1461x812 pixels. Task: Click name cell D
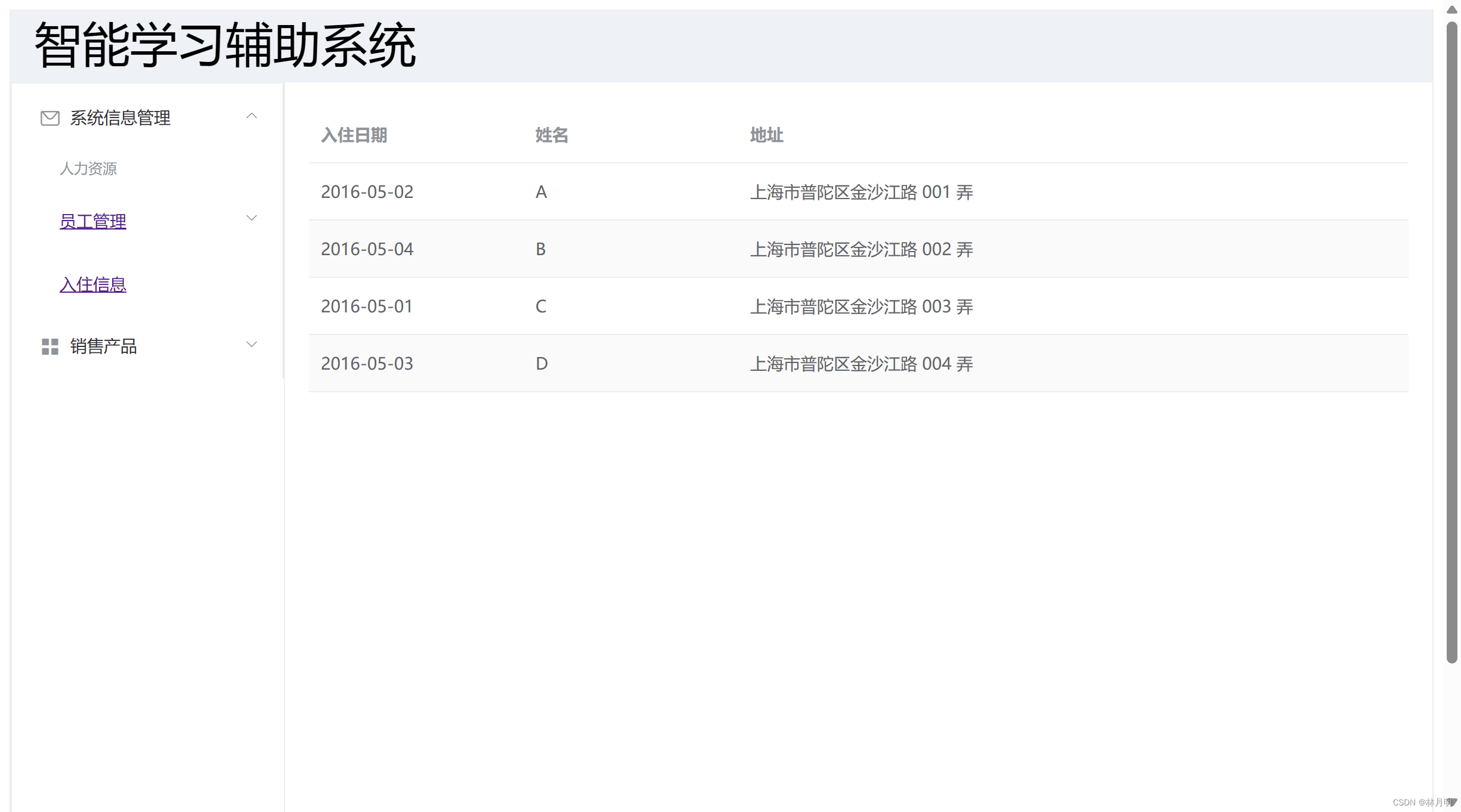[541, 364]
